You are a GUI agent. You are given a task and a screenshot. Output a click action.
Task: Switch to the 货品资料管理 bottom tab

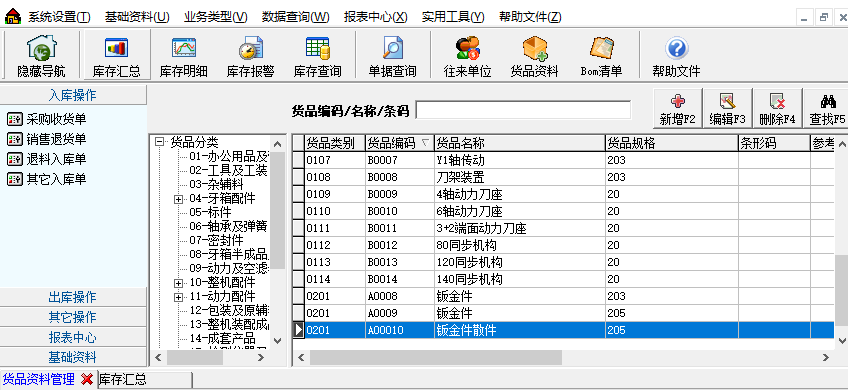click(38, 379)
